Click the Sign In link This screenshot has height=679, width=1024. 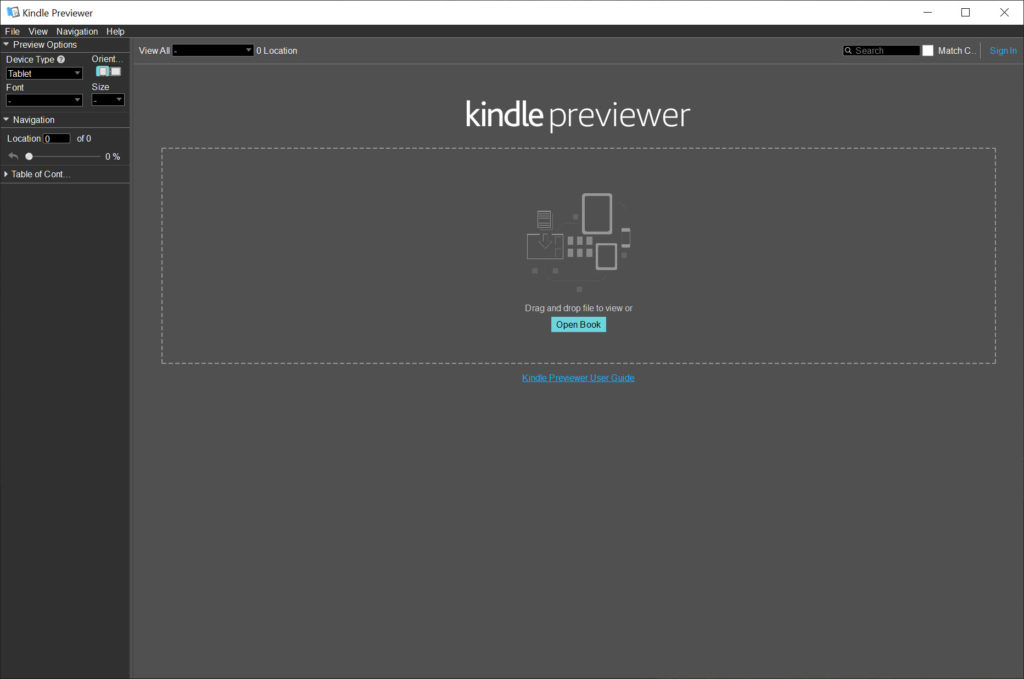tap(1003, 50)
